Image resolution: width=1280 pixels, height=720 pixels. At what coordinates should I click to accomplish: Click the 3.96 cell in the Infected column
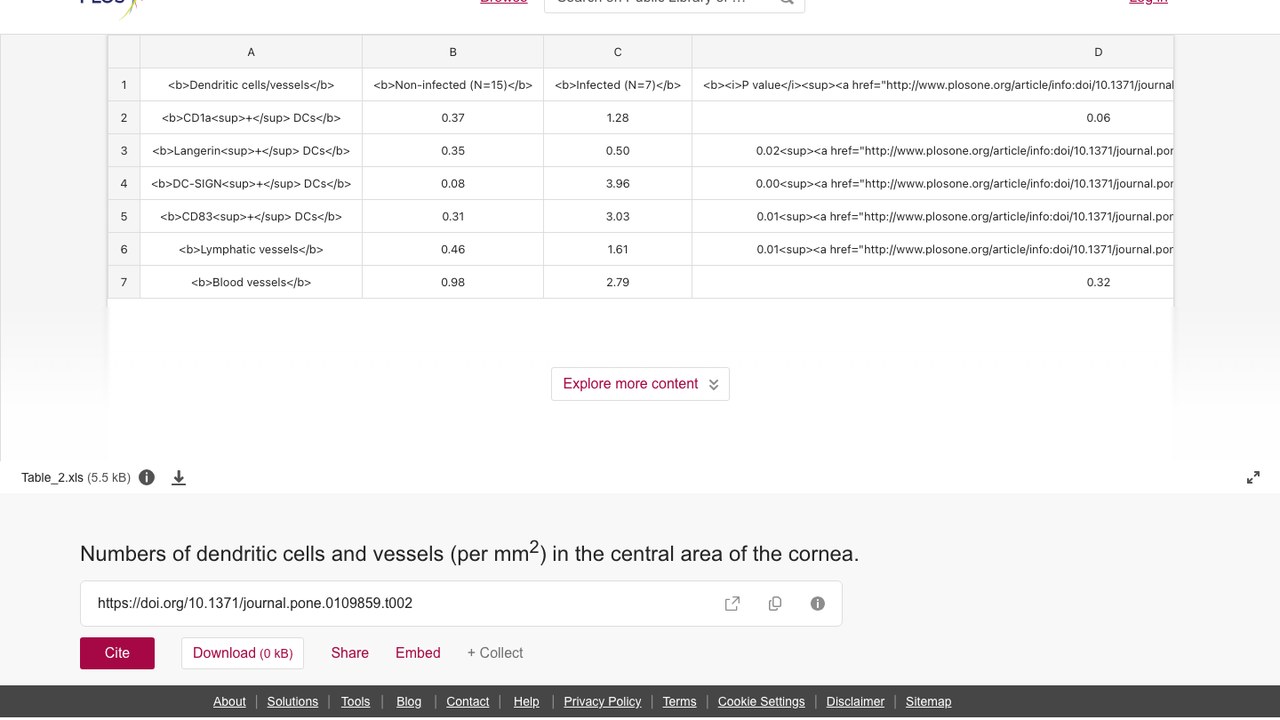(x=618, y=184)
